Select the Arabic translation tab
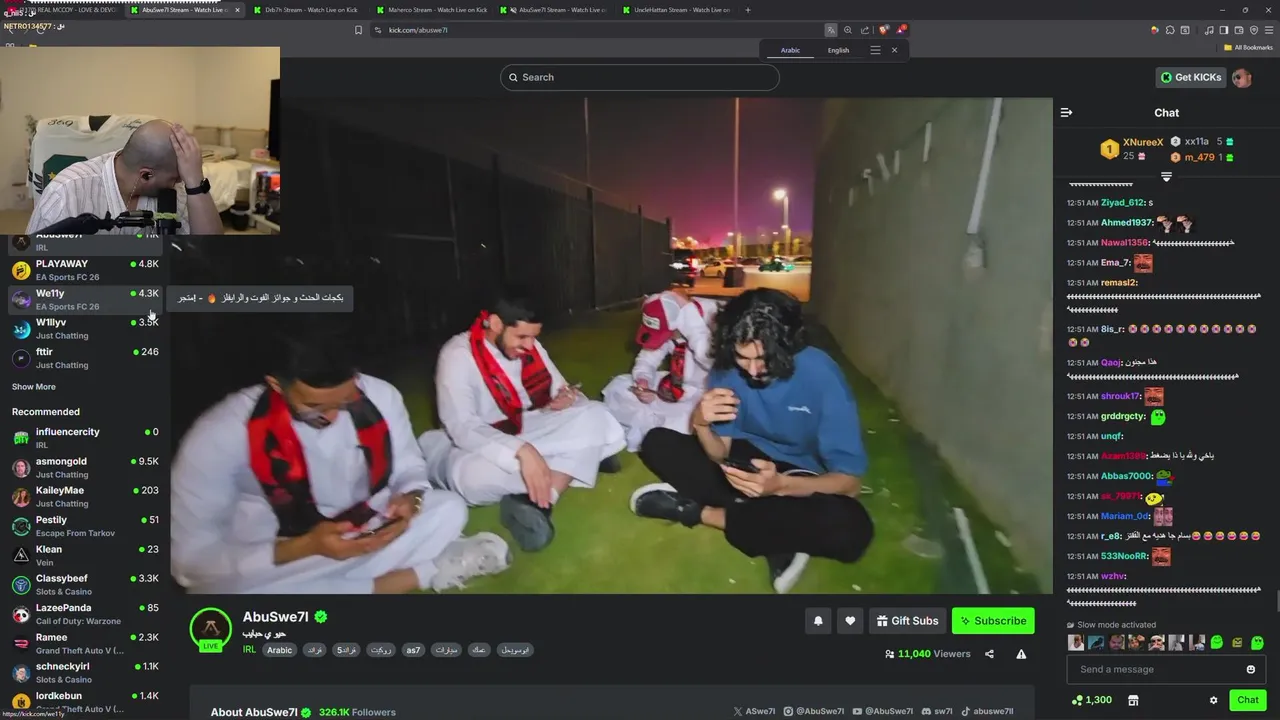This screenshot has height=720, width=1280. click(x=790, y=50)
